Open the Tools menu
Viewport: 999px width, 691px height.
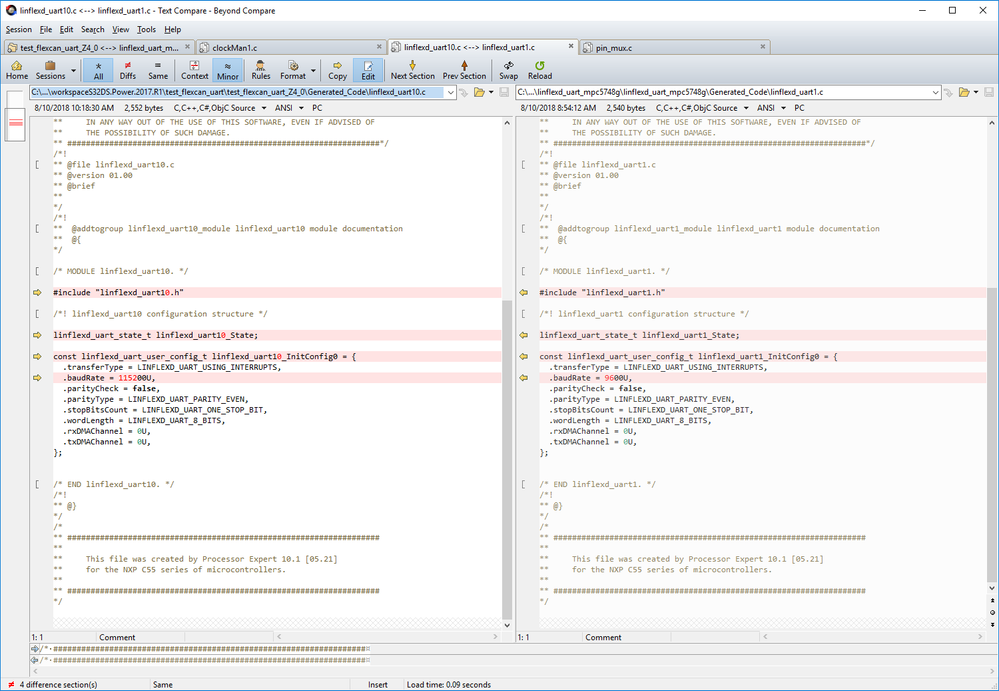point(147,29)
